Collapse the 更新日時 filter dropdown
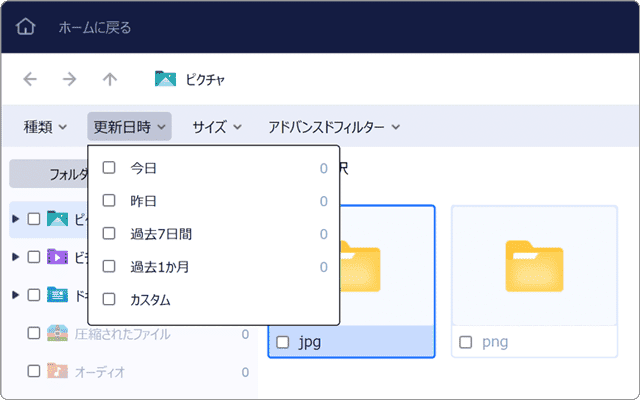This screenshot has width=640, height=400. pyautogui.click(x=129, y=127)
